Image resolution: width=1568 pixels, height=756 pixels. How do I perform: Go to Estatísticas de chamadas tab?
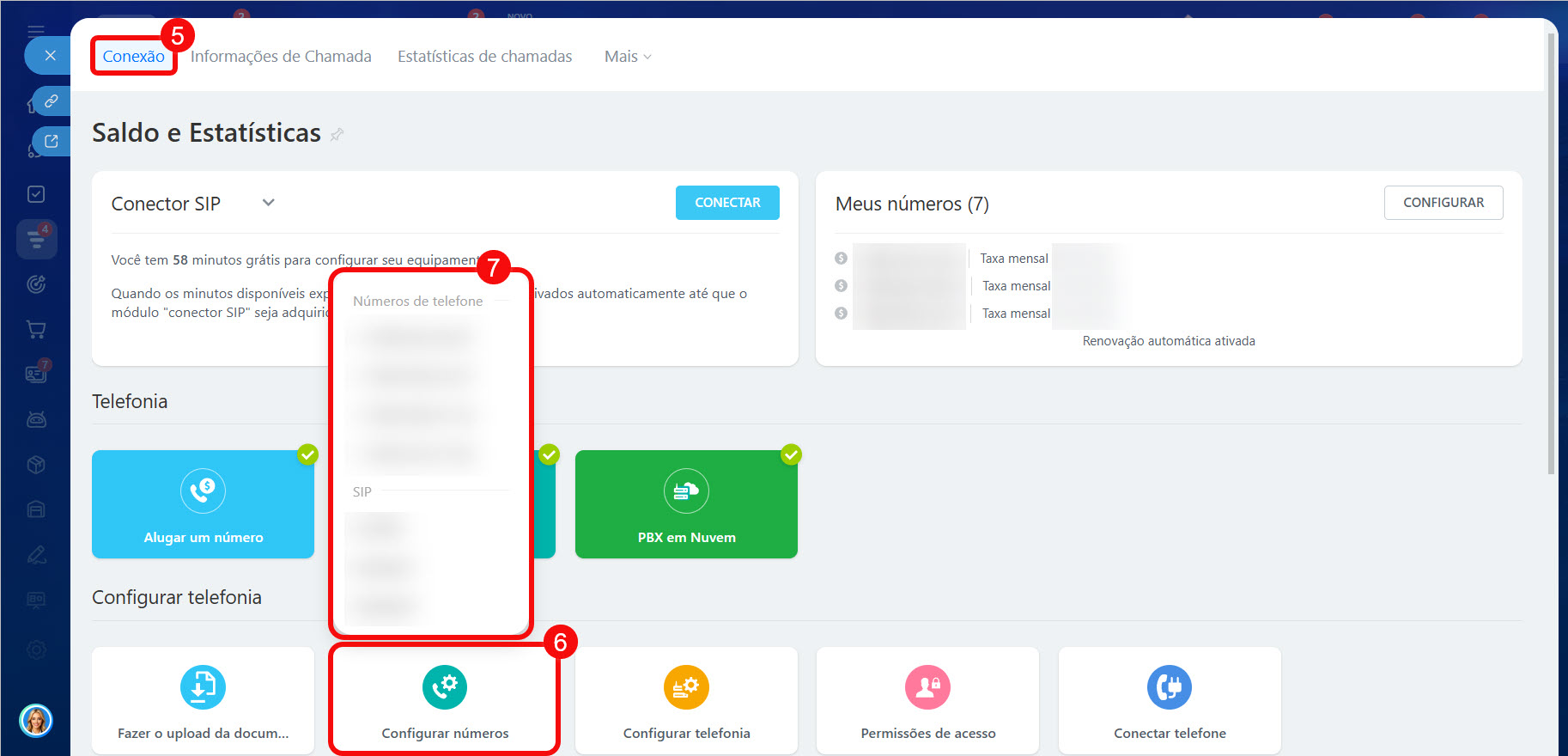point(484,57)
